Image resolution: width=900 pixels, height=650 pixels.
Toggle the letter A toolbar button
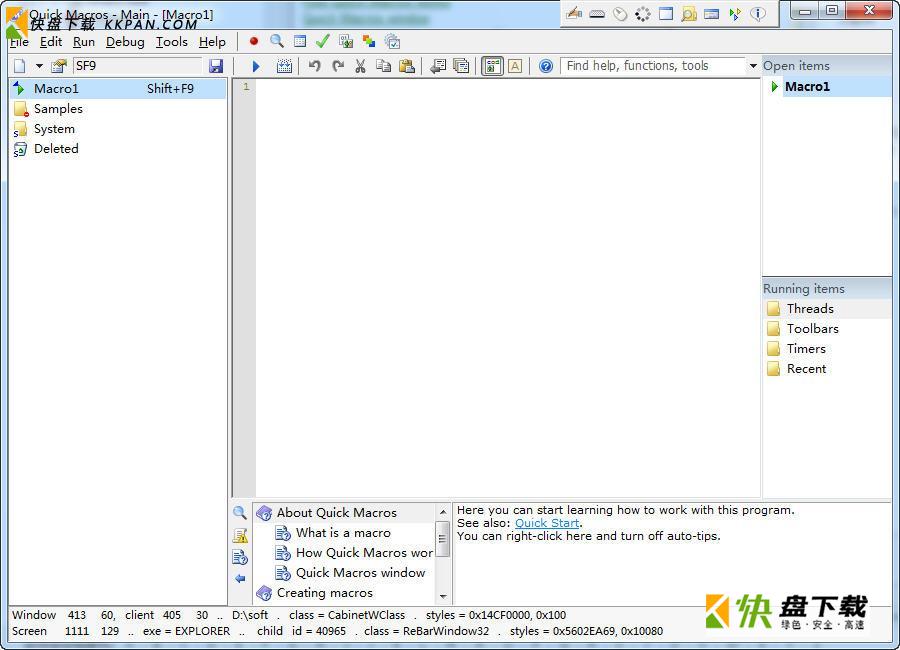click(x=515, y=66)
